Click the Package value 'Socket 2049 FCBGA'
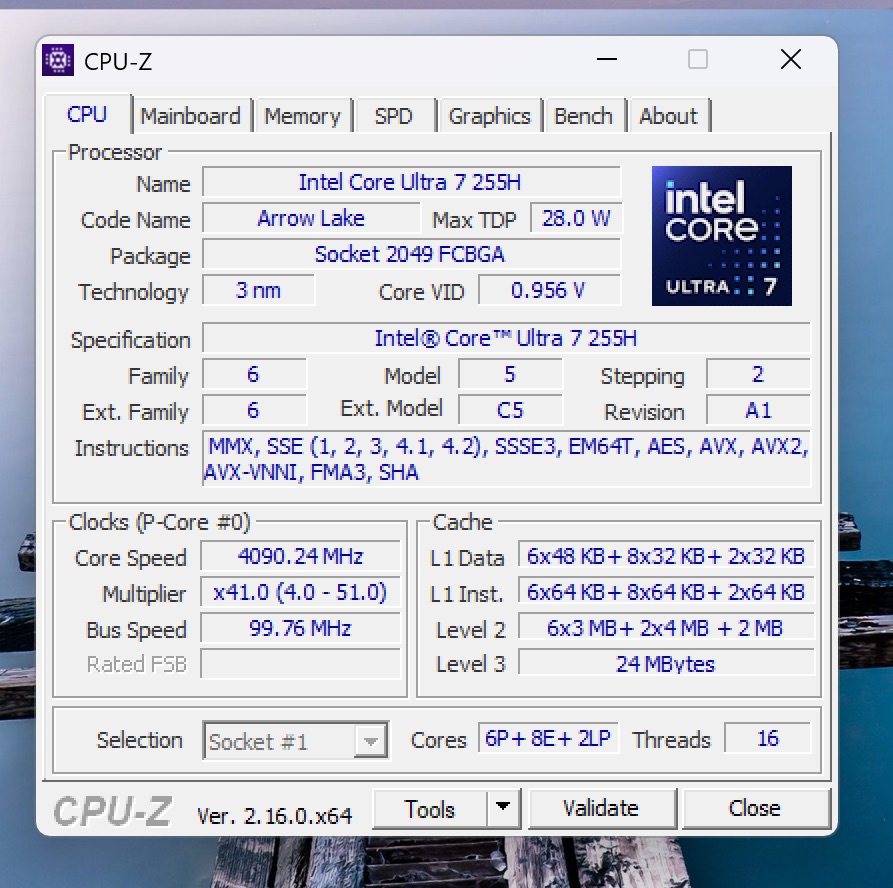This screenshot has width=893, height=888. click(x=411, y=254)
